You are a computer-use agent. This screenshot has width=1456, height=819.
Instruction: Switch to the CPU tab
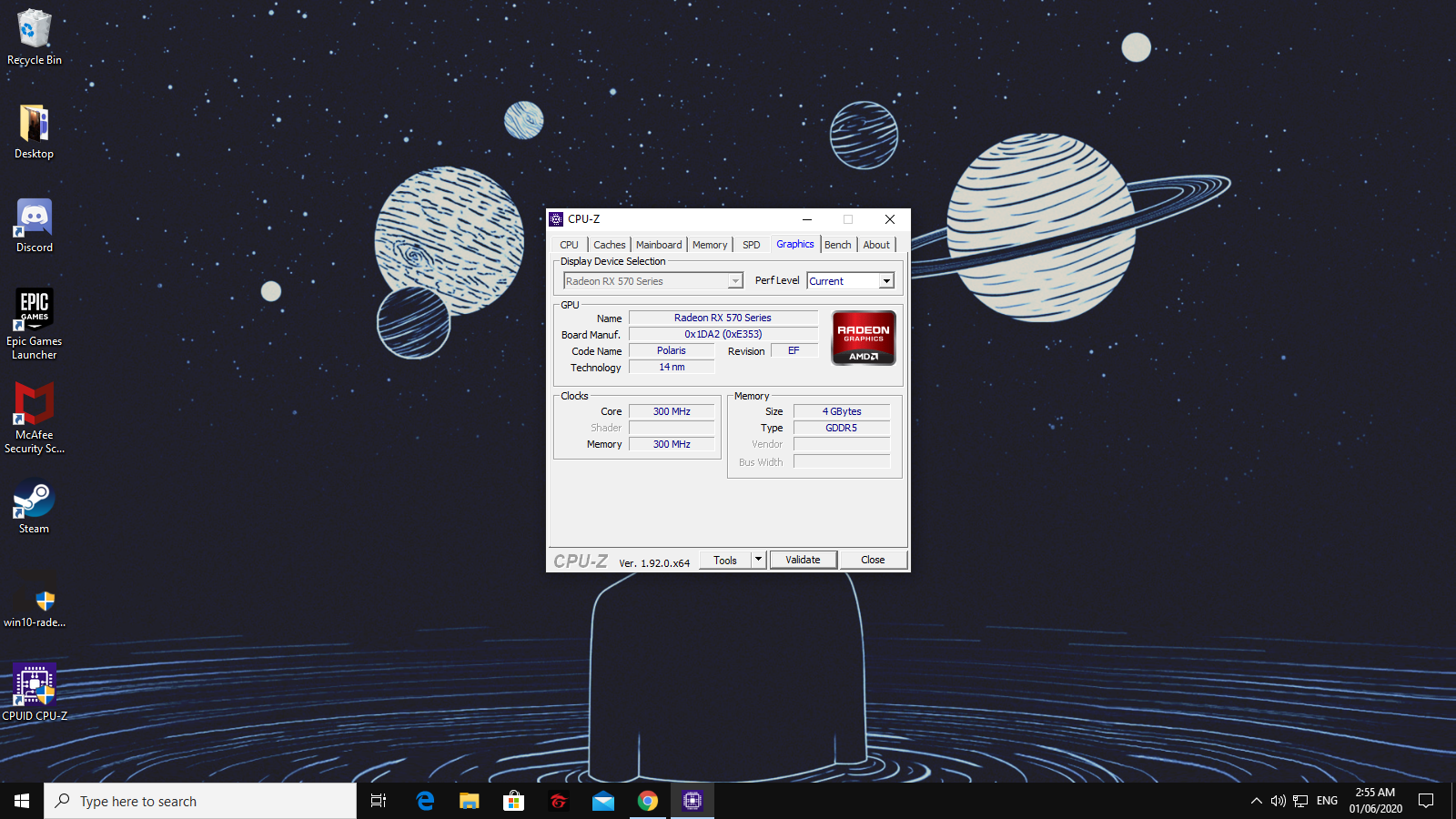click(570, 245)
